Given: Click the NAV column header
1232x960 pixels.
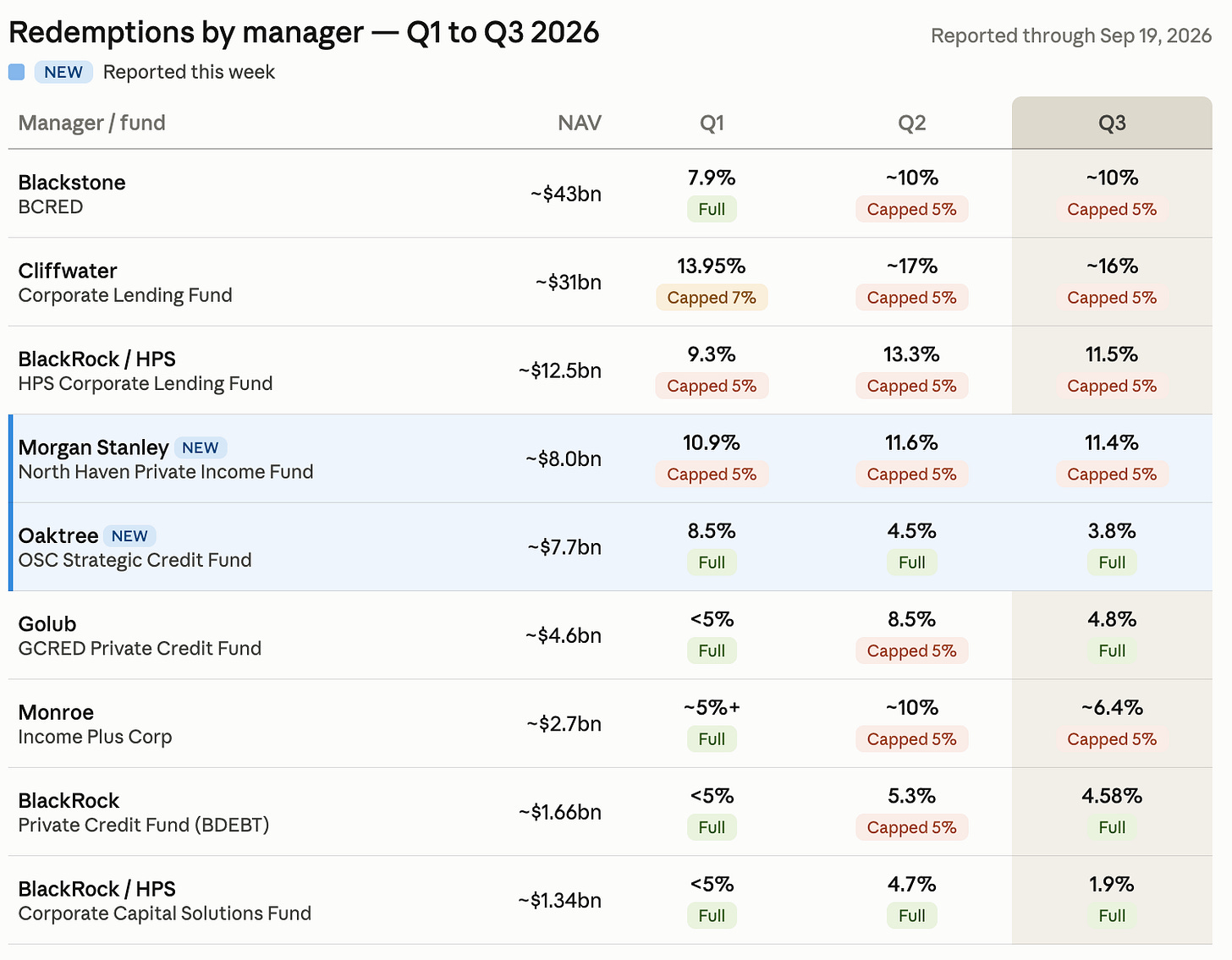Looking at the screenshot, I should coord(580,123).
